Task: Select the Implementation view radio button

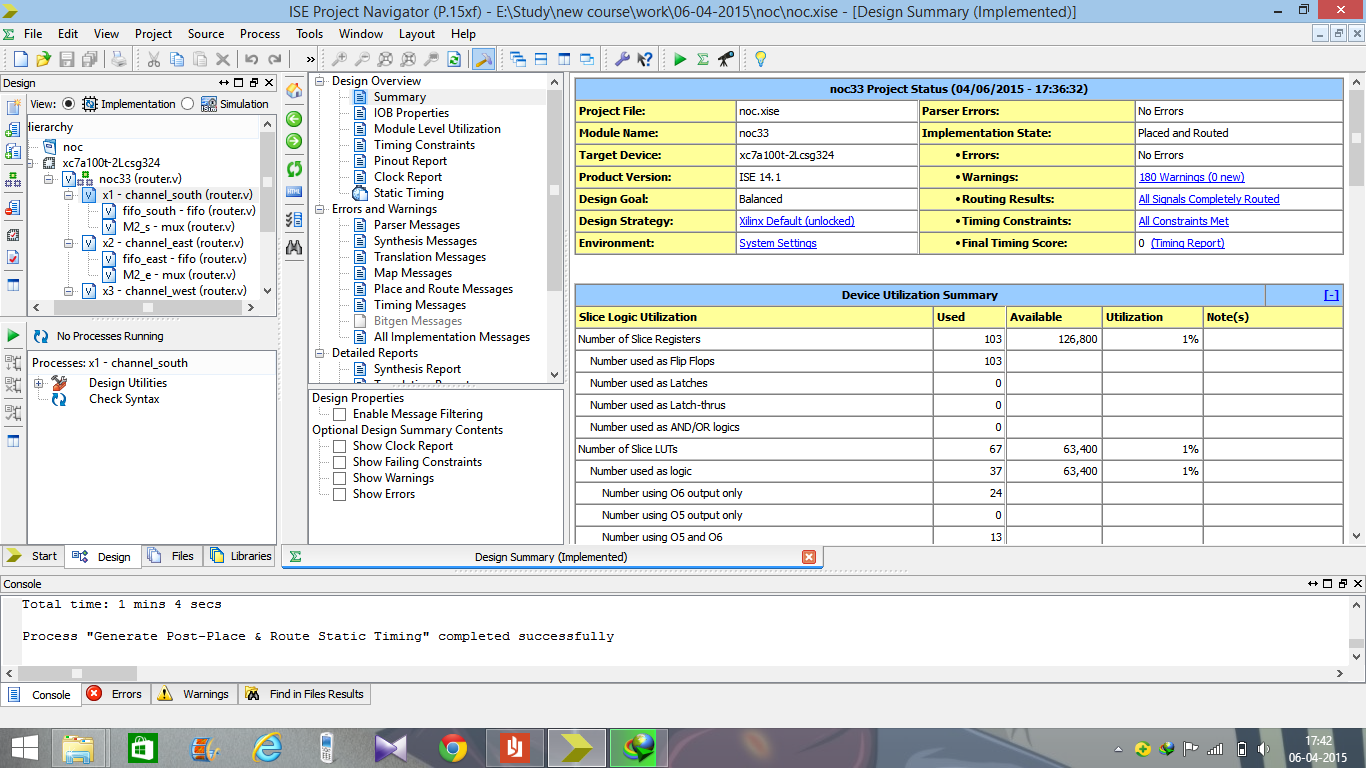Action: point(68,104)
